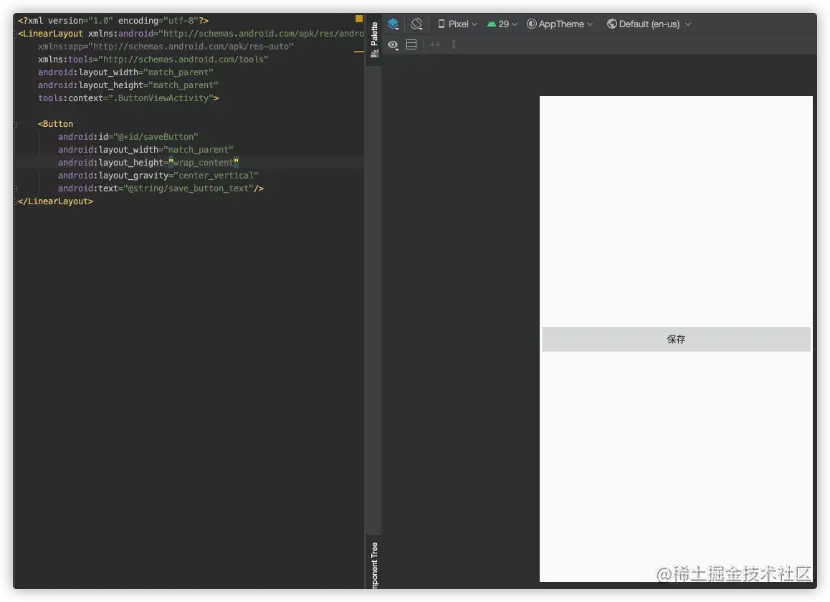Toggle the preview orientation icon
Viewport: 830px width, 602px height.
(417, 24)
